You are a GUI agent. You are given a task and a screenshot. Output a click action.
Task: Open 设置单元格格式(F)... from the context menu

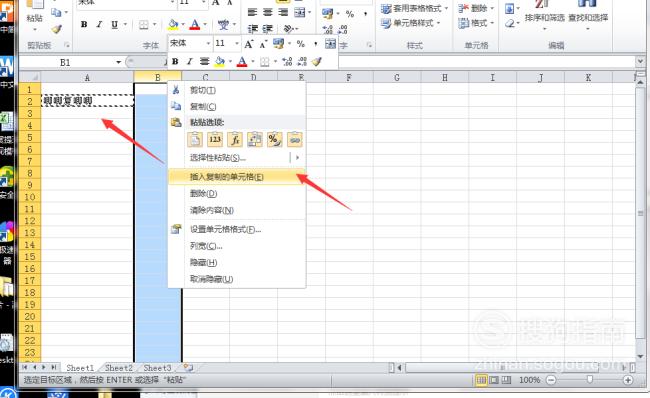pyautogui.click(x=237, y=229)
